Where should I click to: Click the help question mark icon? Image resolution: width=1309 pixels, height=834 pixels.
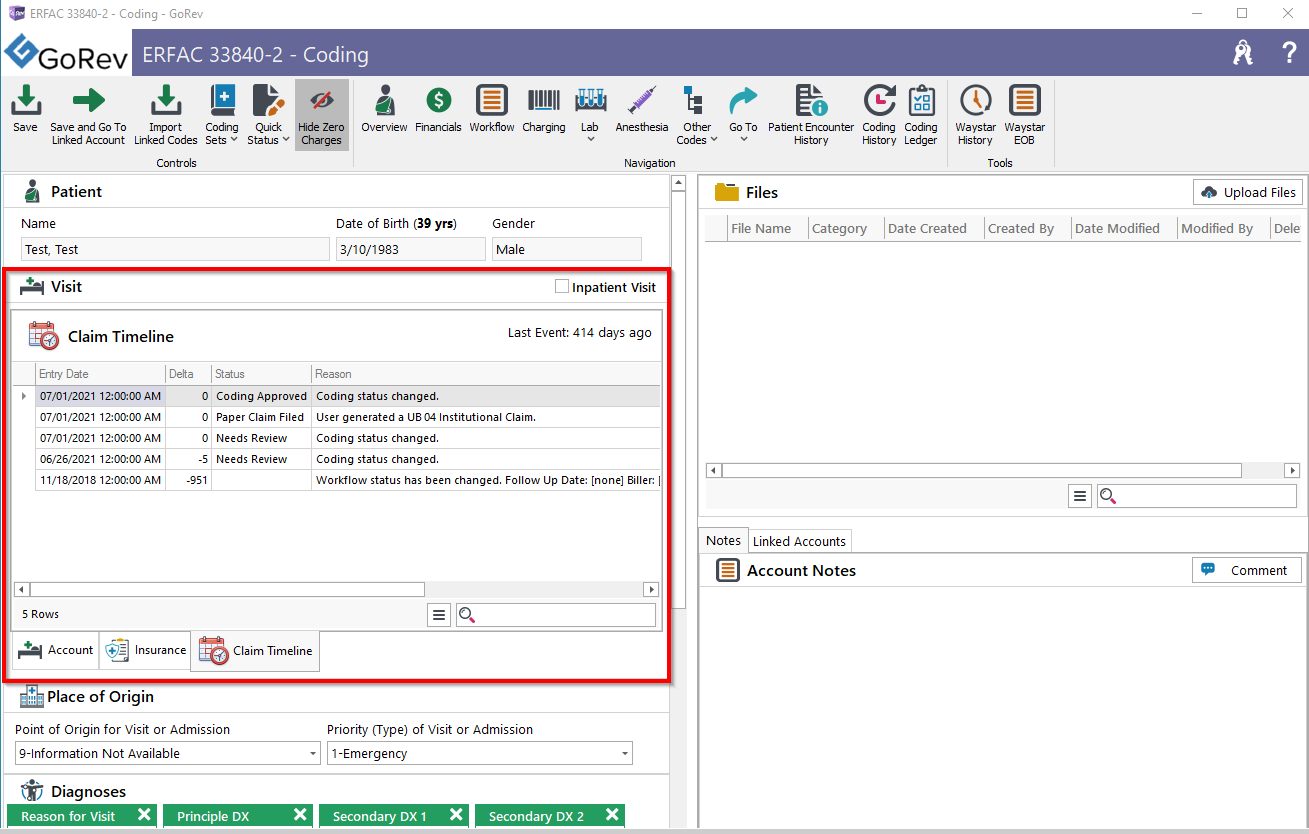pyautogui.click(x=1289, y=53)
